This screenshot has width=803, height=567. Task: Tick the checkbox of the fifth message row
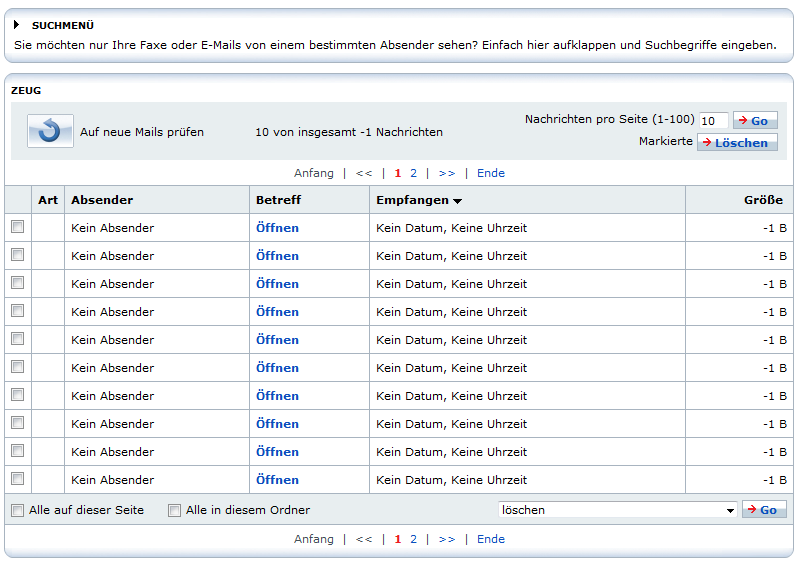(18, 339)
